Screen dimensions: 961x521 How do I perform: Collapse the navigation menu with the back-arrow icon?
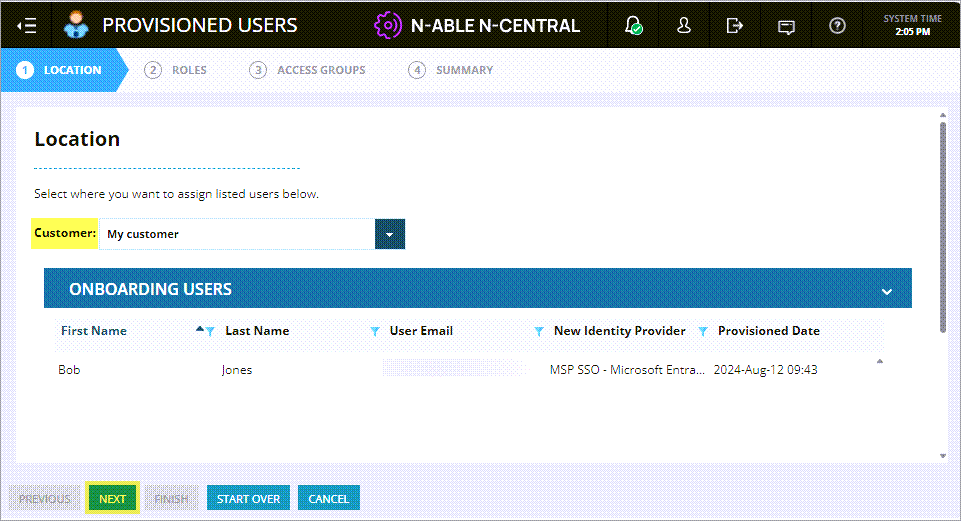(x=27, y=25)
